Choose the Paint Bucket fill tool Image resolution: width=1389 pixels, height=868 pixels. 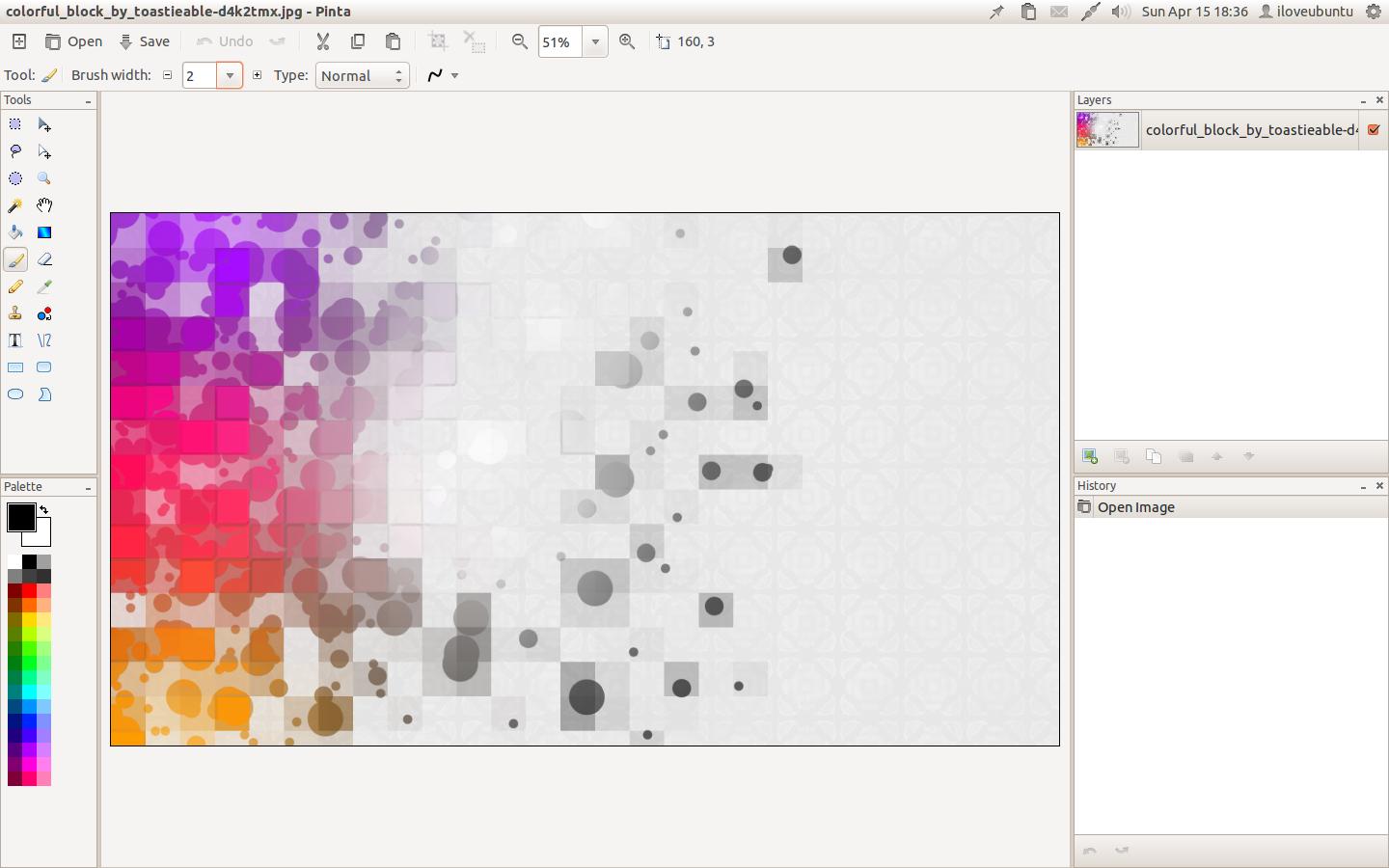tap(15, 232)
